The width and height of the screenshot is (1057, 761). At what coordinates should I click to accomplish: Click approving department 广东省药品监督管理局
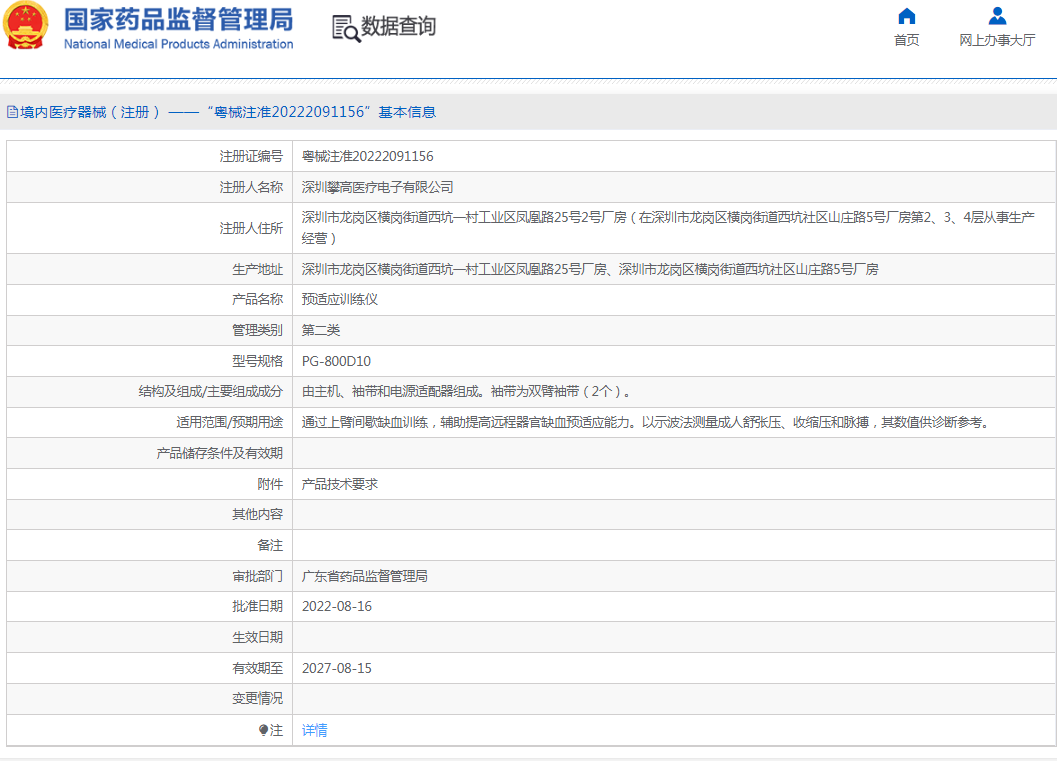click(x=364, y=576)
